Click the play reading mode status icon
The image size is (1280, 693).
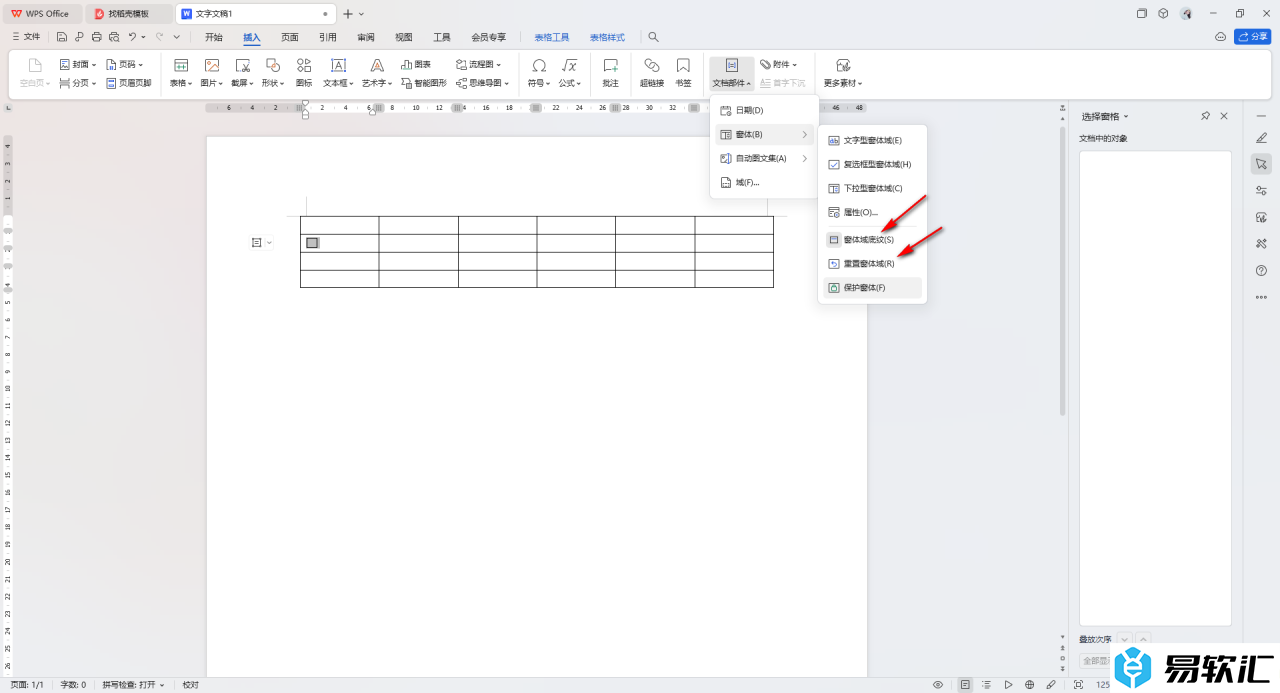pos(1008,685)
